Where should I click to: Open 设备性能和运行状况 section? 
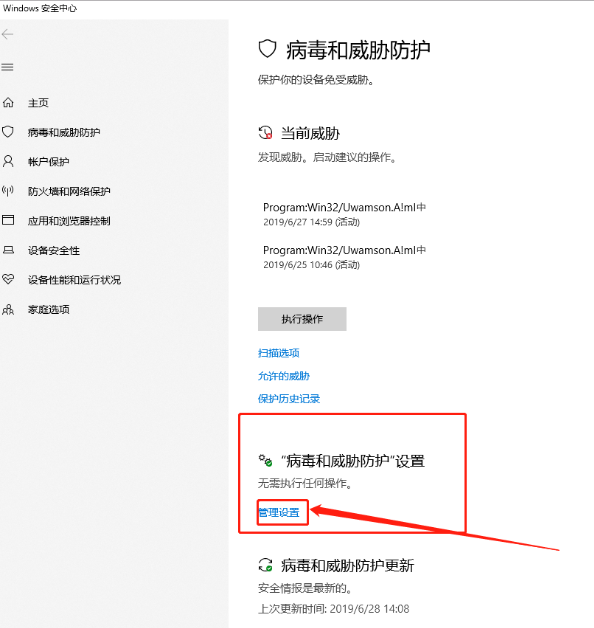tap(74, 280)
